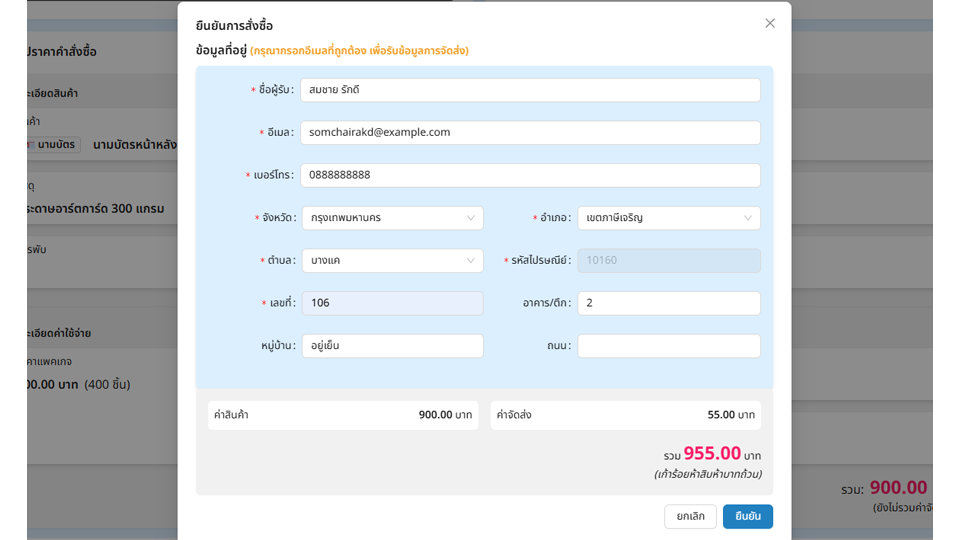
Task: Click the อีเมล email input field
Action: 530,132
